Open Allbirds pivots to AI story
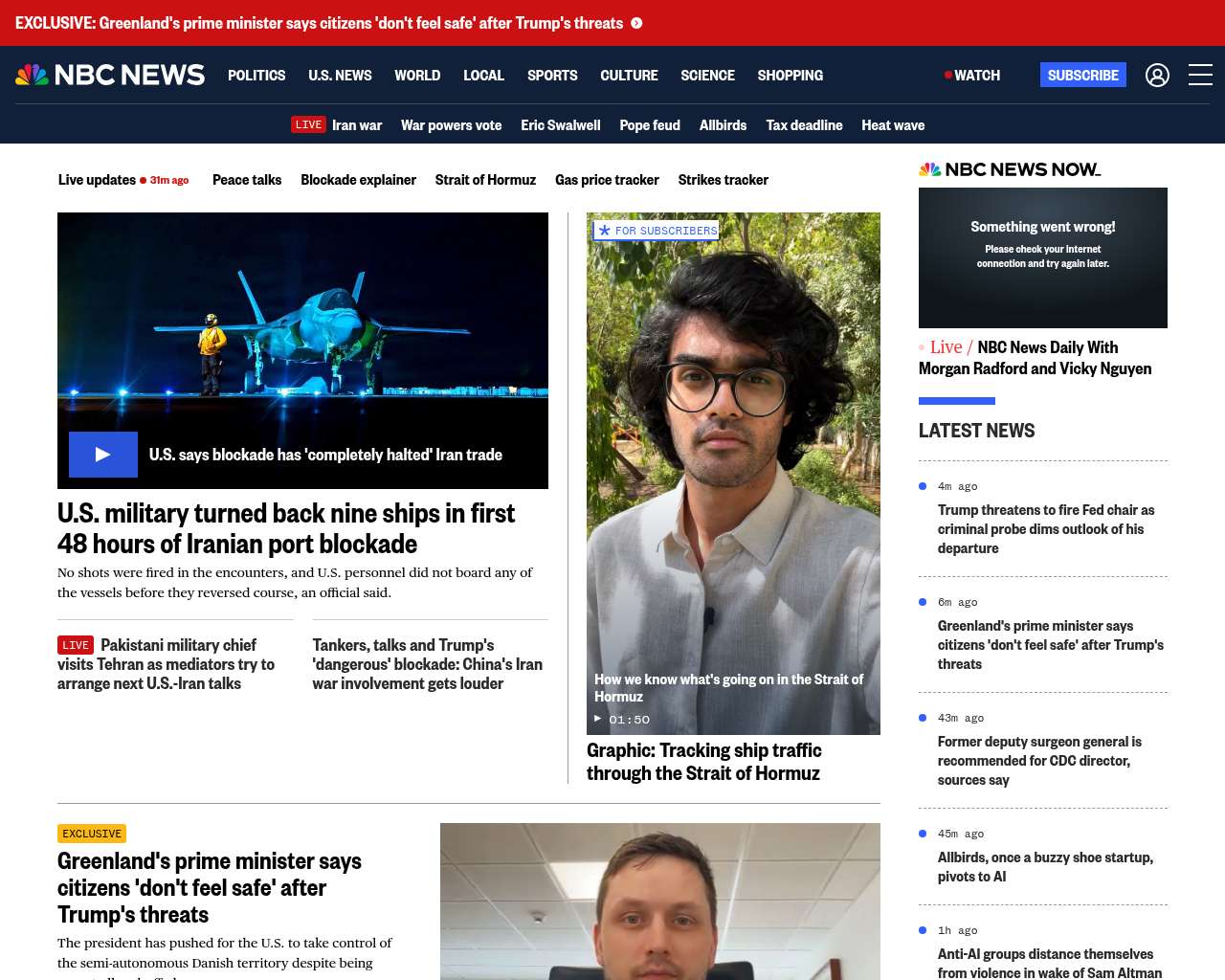1225x980 pixels. [1045, 867]
